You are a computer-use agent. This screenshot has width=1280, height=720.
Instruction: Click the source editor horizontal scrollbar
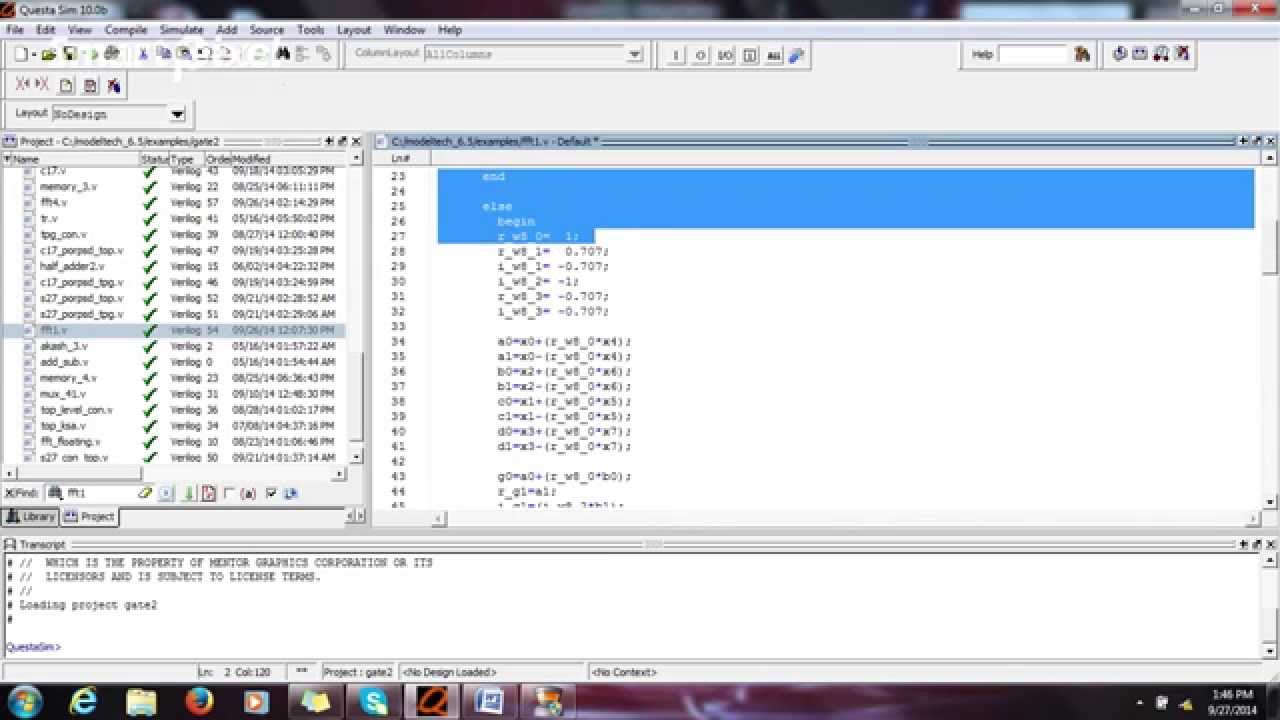click(848, 518)
